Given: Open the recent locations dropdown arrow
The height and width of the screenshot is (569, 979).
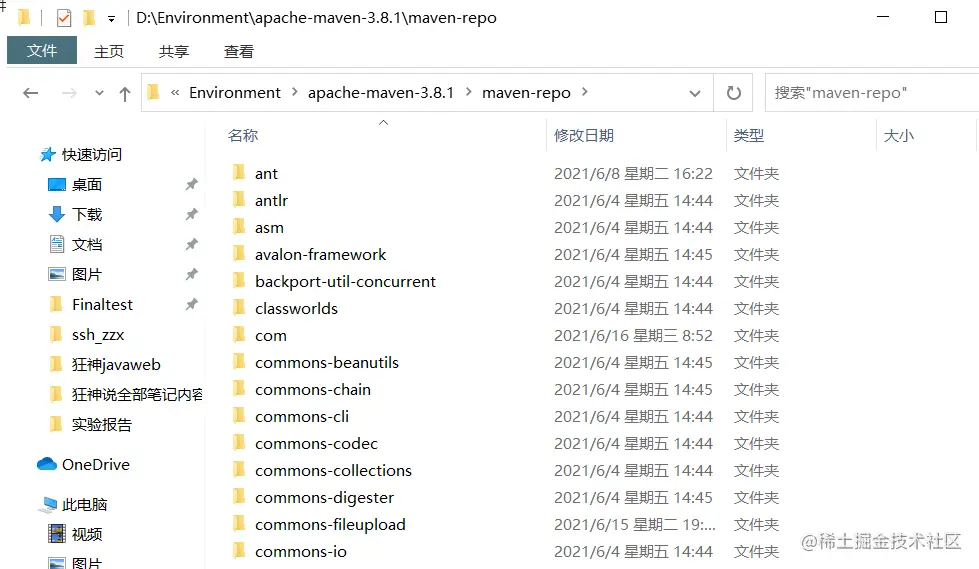Looking at the screenshot, I should click(99, 93).
